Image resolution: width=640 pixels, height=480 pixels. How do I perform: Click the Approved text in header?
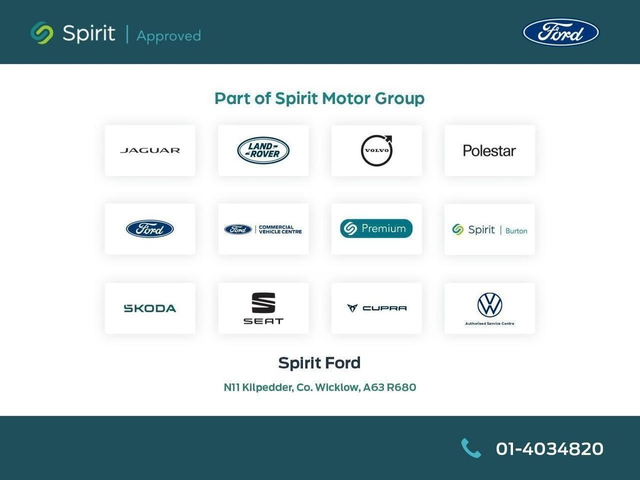point(168,36)
